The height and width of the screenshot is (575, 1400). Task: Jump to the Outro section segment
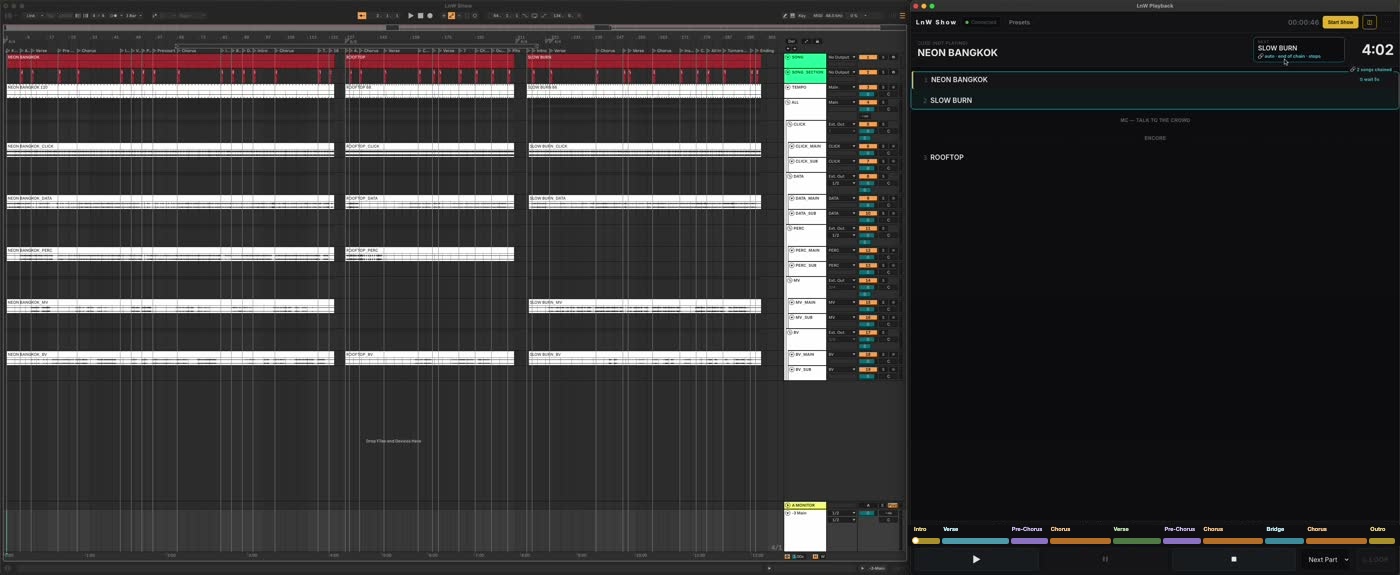tap(1382, 541)
